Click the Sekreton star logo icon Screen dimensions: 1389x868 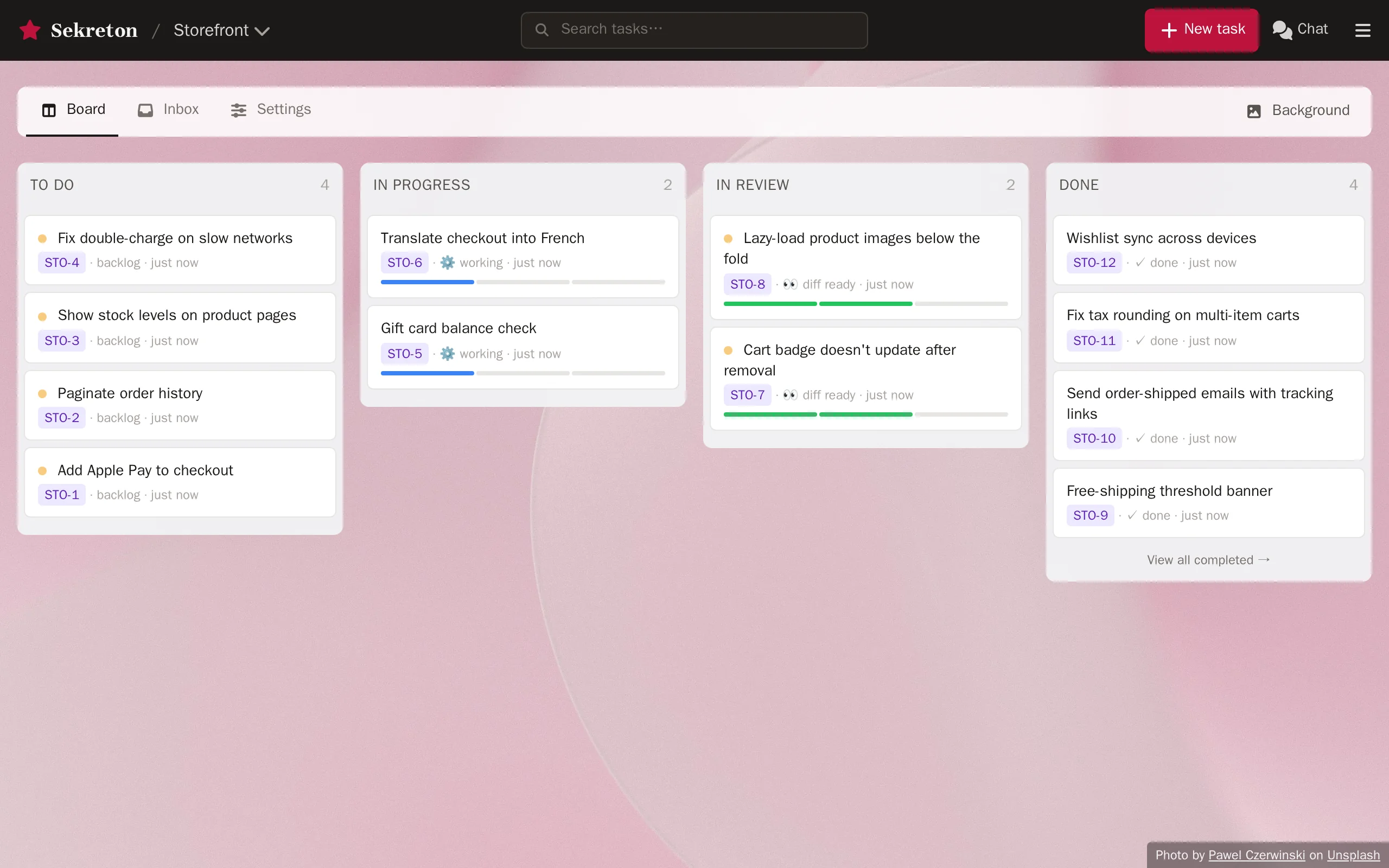[30, 30]
